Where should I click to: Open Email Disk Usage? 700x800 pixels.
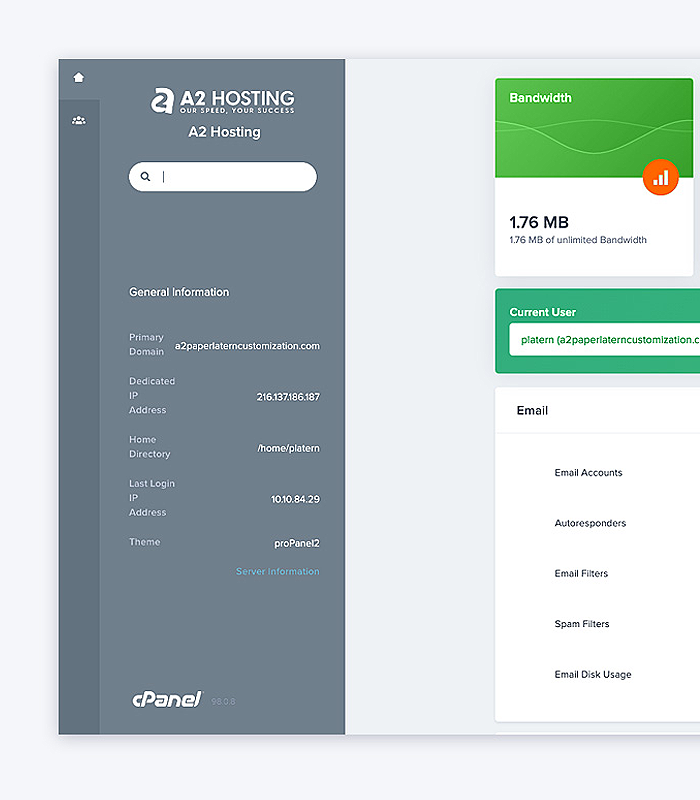(x=593, y=674)
